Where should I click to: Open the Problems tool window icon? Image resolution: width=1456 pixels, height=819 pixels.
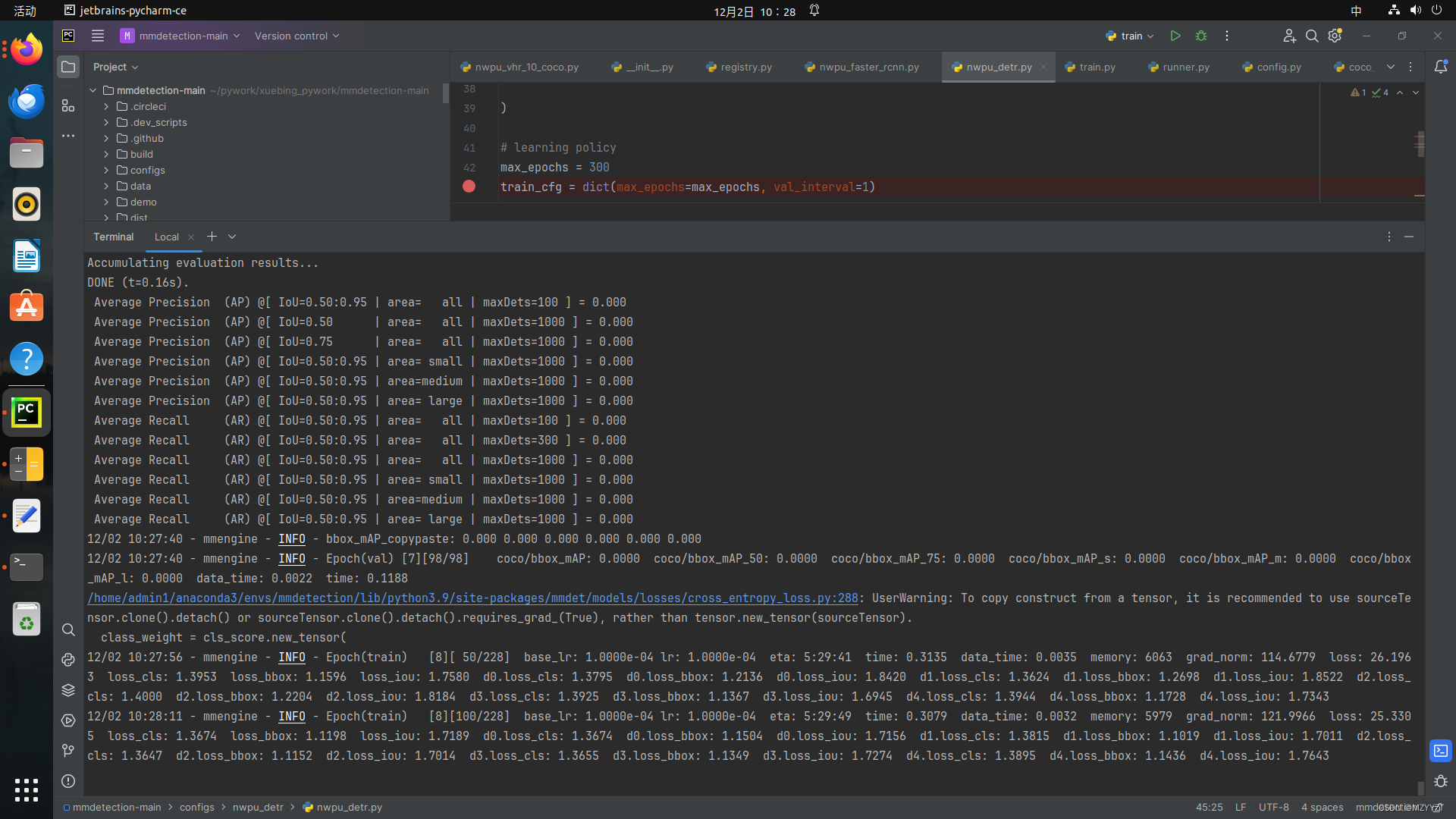[68, 781]
